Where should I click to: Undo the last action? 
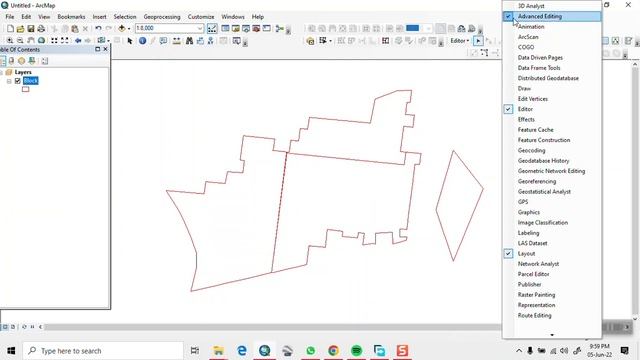point(98,29)
